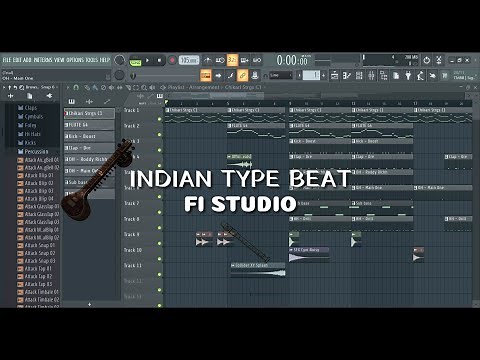480x360 pixels.
Task: Expand the Claps folder in browser
Action: point(27,108)
